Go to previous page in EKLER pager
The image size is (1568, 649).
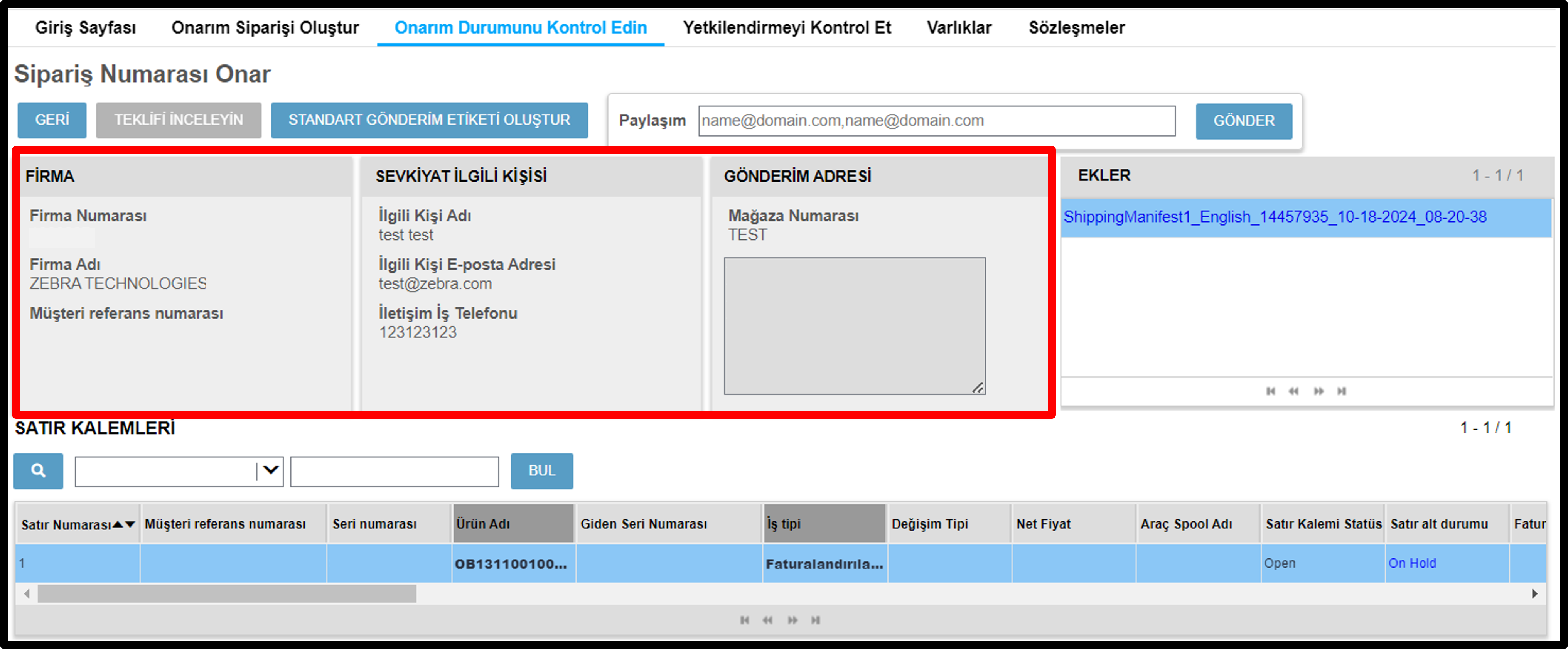click(1293, 391)
